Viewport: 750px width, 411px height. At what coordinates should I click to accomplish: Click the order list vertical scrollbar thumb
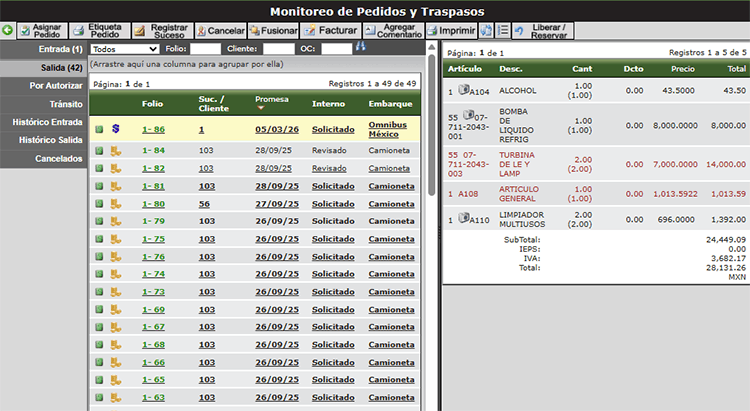431,124
